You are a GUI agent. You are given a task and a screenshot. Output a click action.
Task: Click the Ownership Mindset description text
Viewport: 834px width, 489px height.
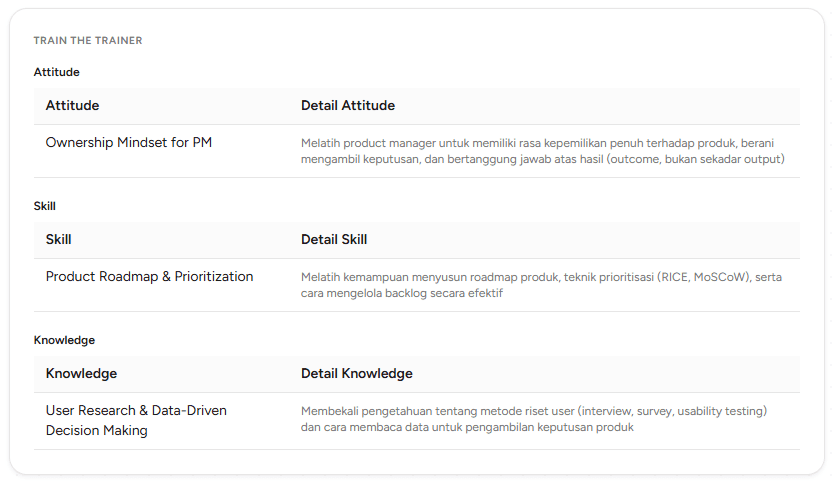click(x=543, y=151)
